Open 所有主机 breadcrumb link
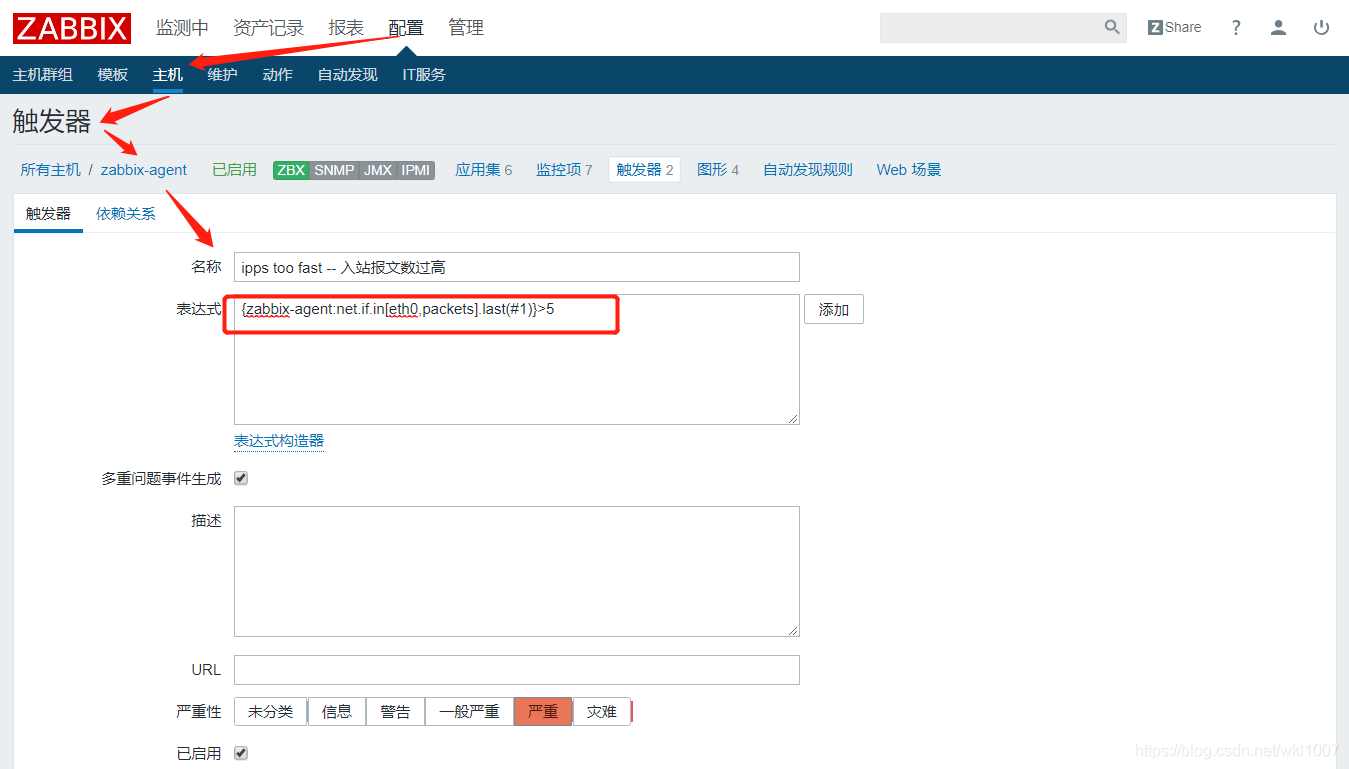Viewport: 1349px width, 769px height. pyautogui.click(x=51, y=170)
